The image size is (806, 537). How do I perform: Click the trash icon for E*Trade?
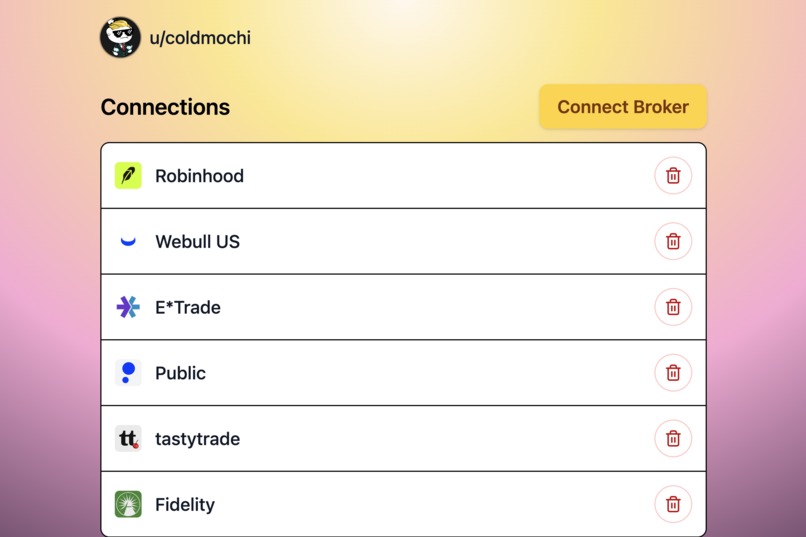[x=673, y=307]
